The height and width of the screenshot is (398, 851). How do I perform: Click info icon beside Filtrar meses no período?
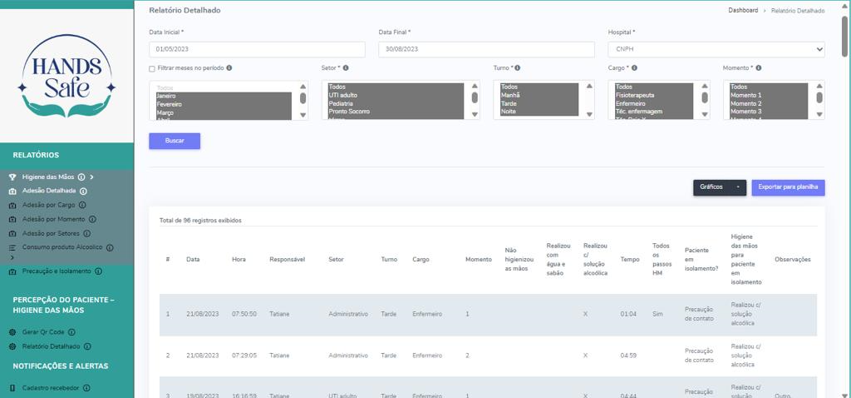coord(229,68)
